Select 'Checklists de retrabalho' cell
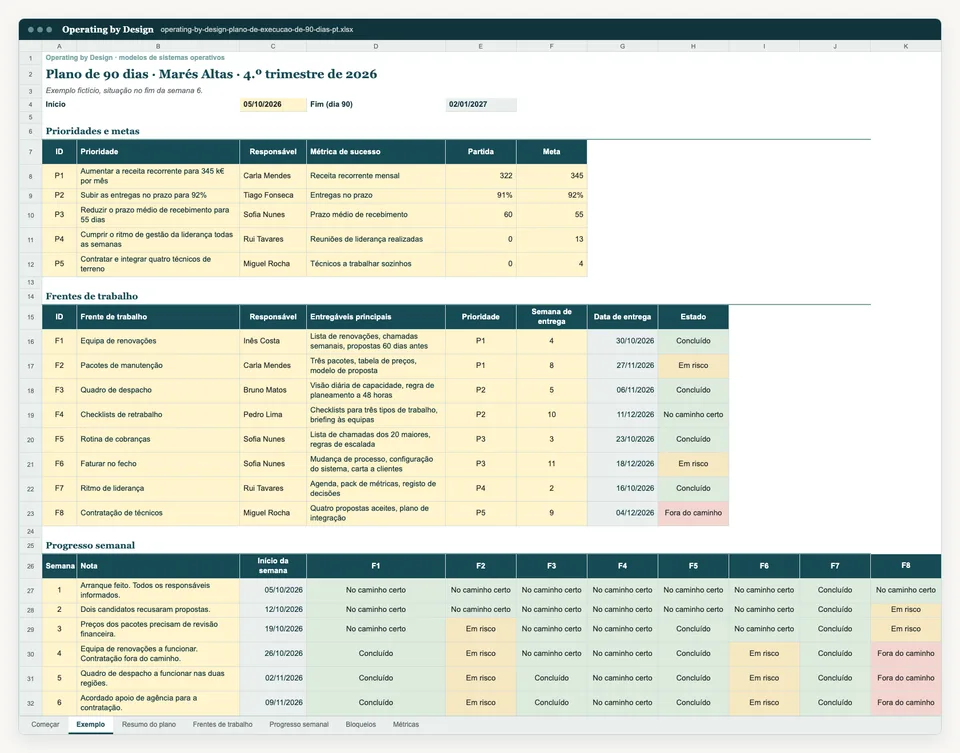Image resolution: width=960 pixels, height=753 pixels. tap(158, 414)
